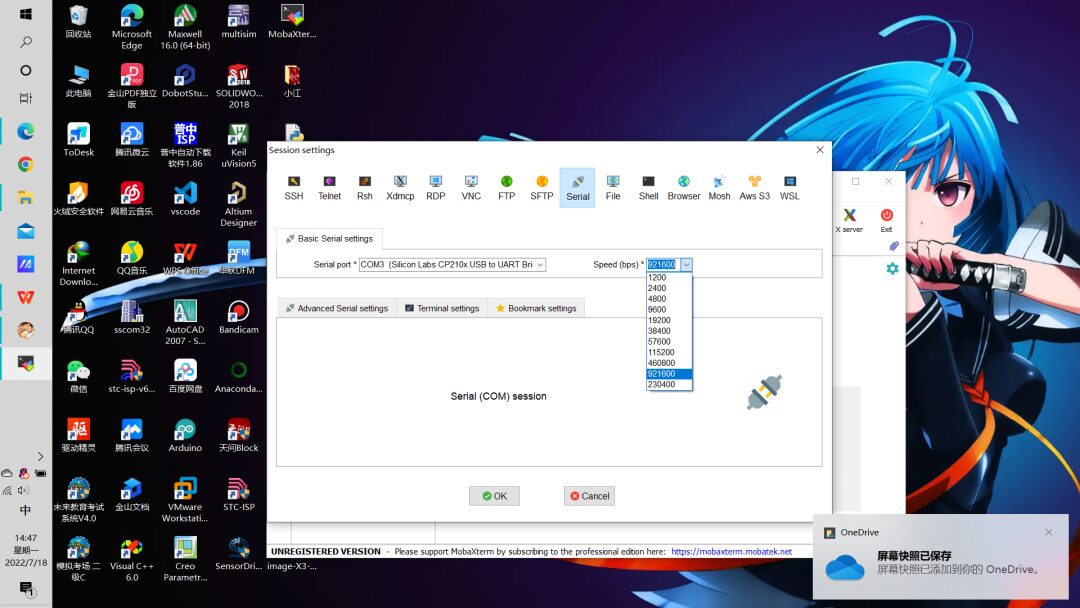Choose the Telnet session icon
The height and width of the screenshot is (608, 1080).
click(329, 187)
